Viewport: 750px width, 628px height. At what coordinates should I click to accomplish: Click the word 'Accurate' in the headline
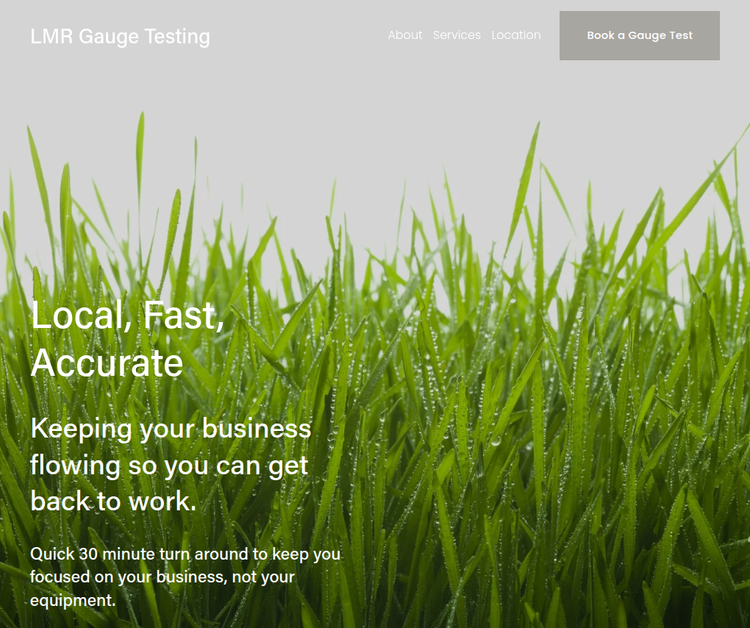[107, 363]
